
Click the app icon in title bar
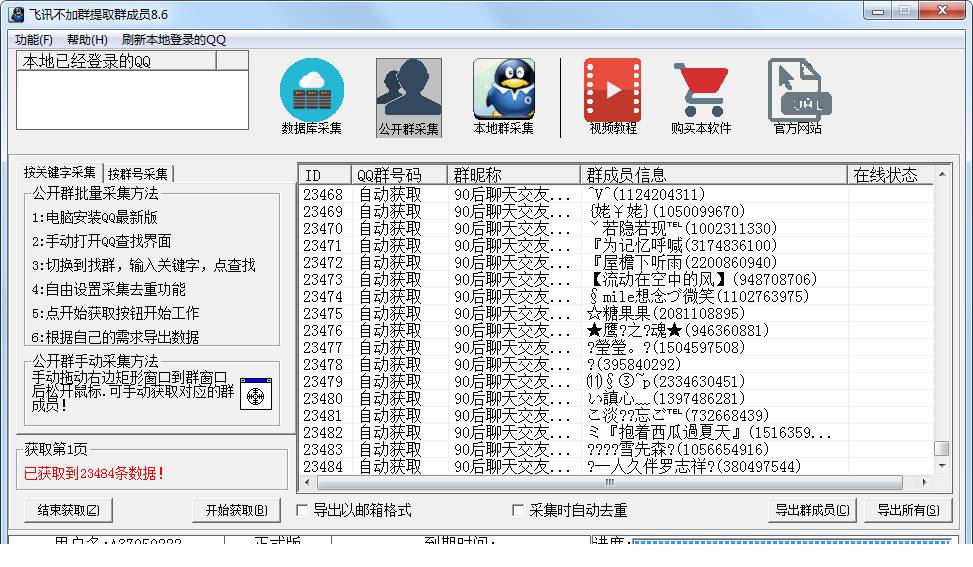(16, 14)
